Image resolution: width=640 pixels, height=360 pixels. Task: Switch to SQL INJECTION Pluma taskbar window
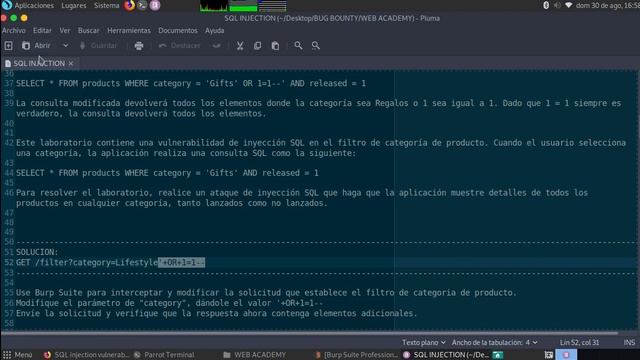(x=446, y=355)
